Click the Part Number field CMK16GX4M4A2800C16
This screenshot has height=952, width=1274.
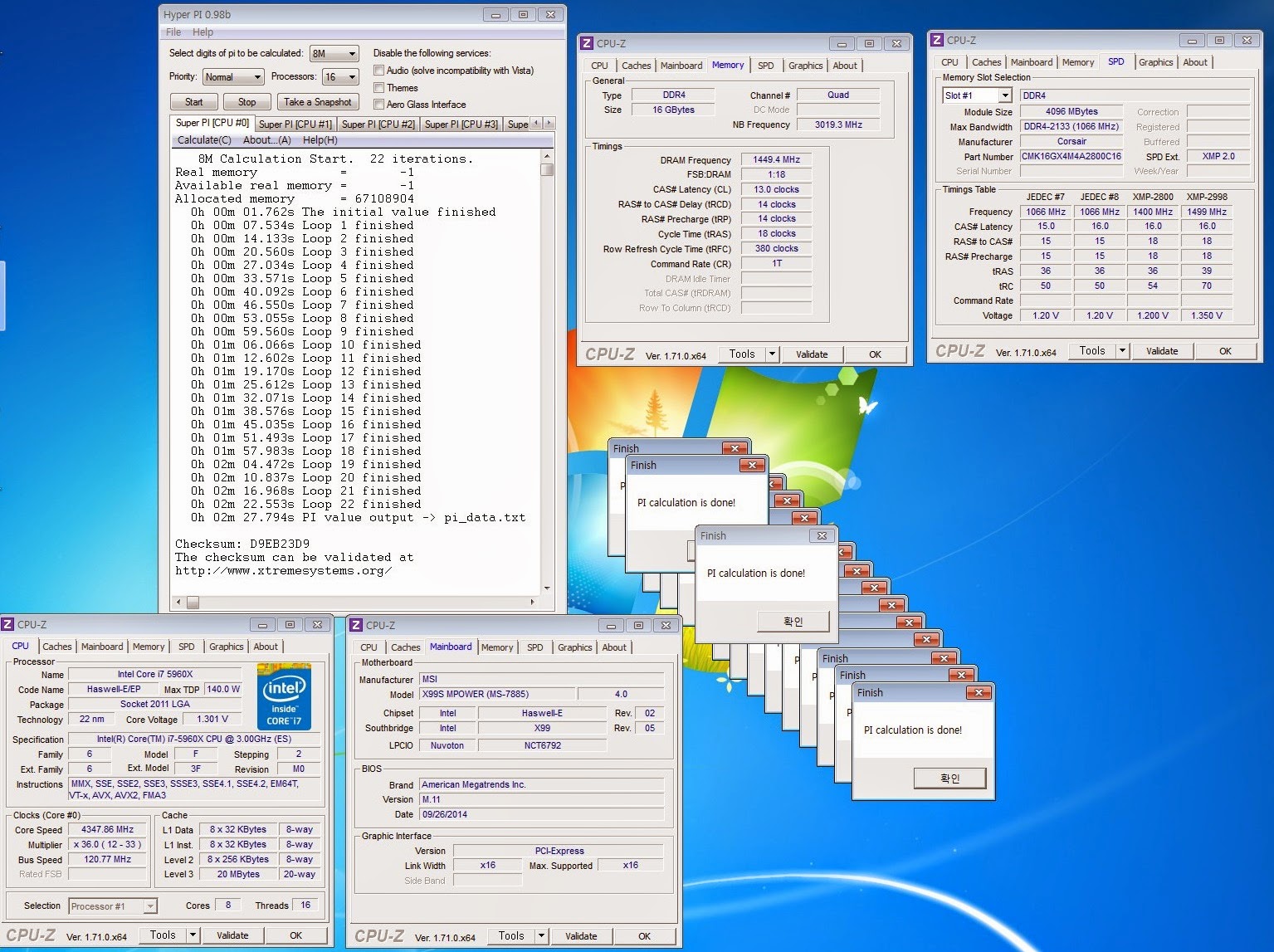[1071, 156]
